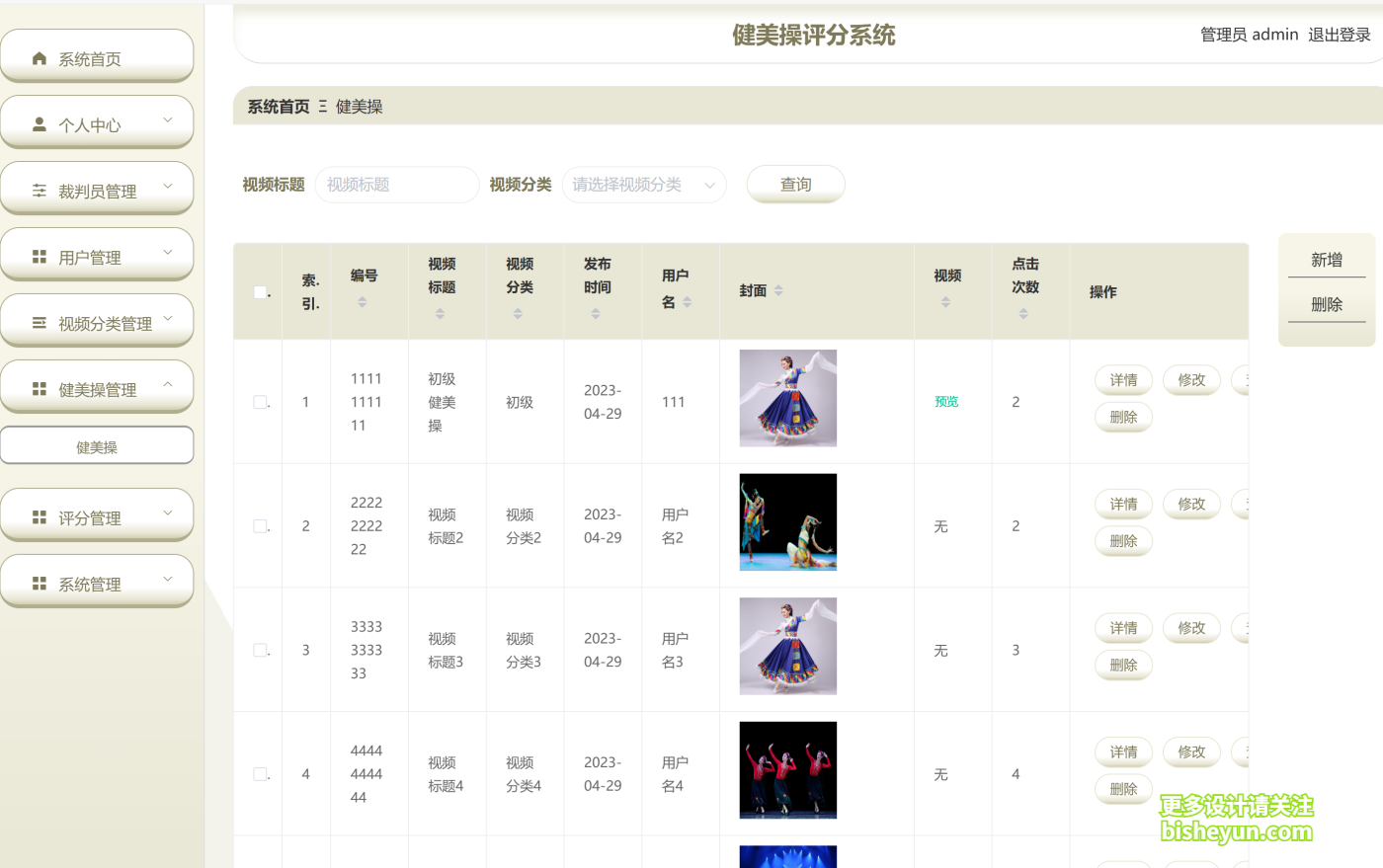Image resolution: width=1383 pixels, height=868 pixels.
Task: Delete the 初级健美操 row
Action: 1123,418
